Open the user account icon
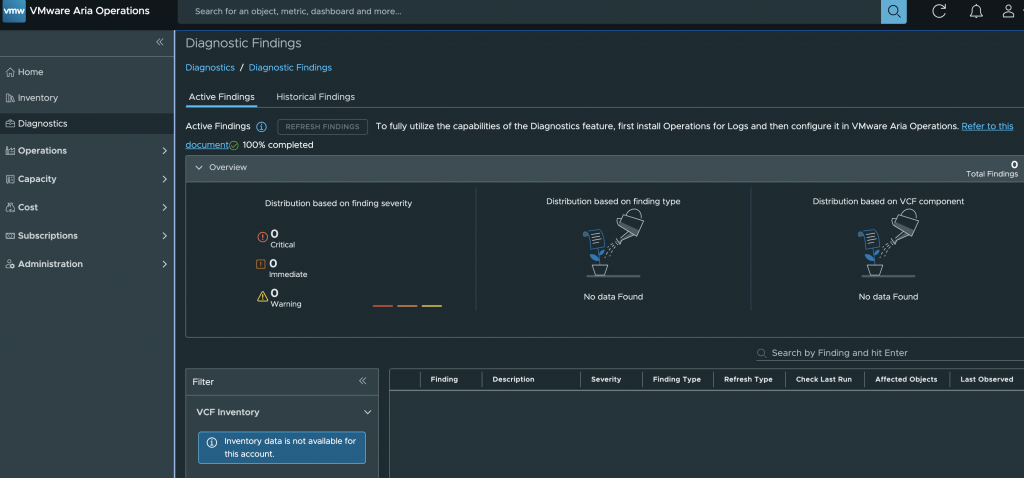This screenshot has height=478, width=1024. click(1008, 11)
